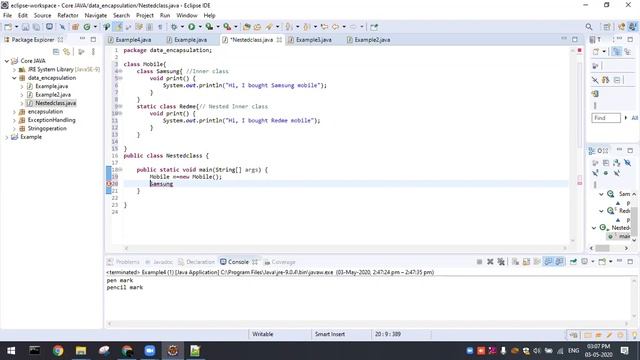The width and height of the screenshot is (640, 360).
Task: Switch to the Example4.java editor tab
Action: (x=133, y=40)
